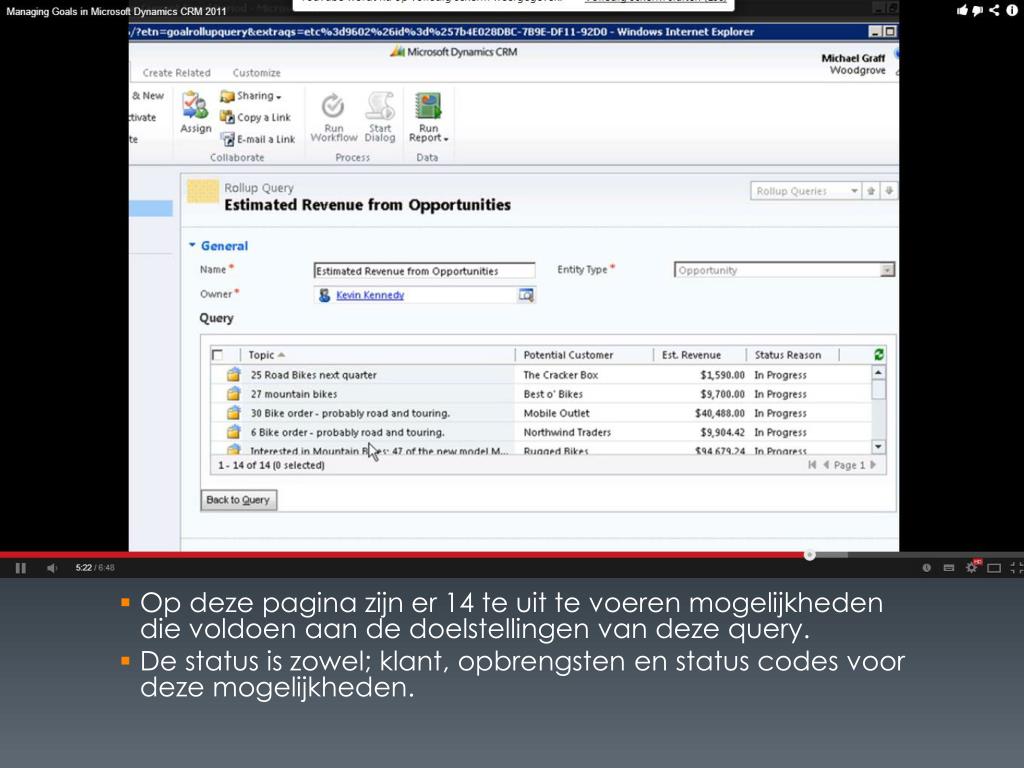Open the Run Report dropdown
Image resolution: width=1024 pixels, height=768 pixels.
click(428, 117)
